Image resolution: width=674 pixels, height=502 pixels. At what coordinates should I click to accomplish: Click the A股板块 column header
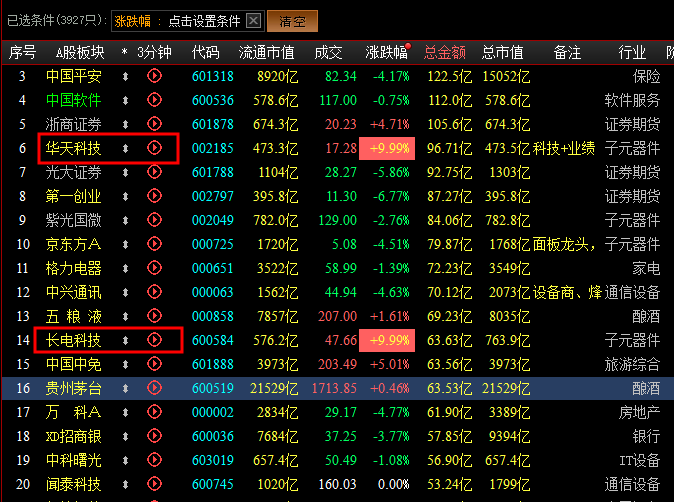tap(80, 52)
